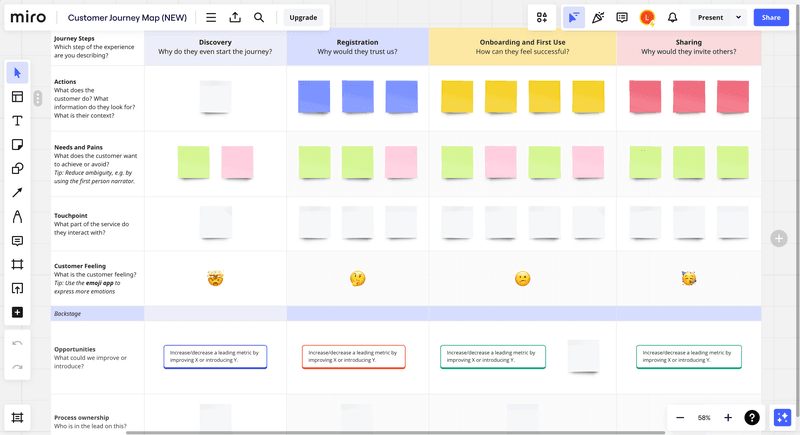This screenshot has height=435, width=800.
Task: Click the green sticky in Discovery Needs
Action: 193,162
